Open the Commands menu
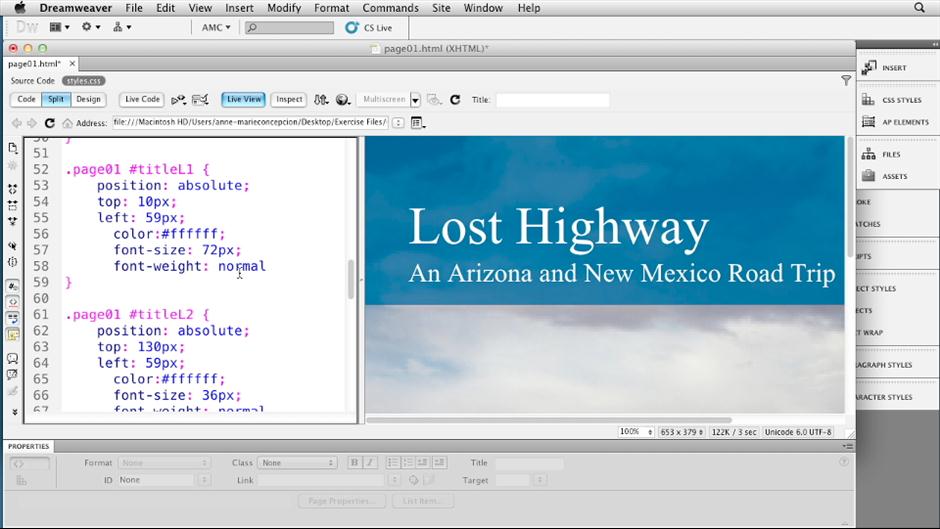This screenshot has height=529, width=940. [x=390, y=8]
